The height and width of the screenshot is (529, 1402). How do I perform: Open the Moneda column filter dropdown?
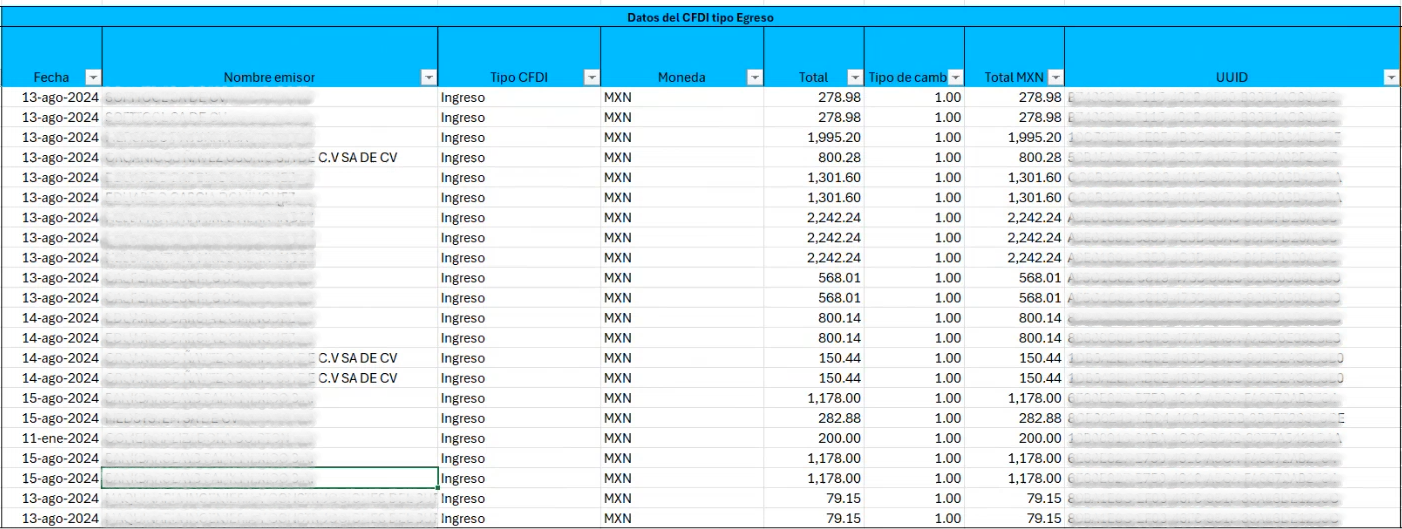[754, 77]
